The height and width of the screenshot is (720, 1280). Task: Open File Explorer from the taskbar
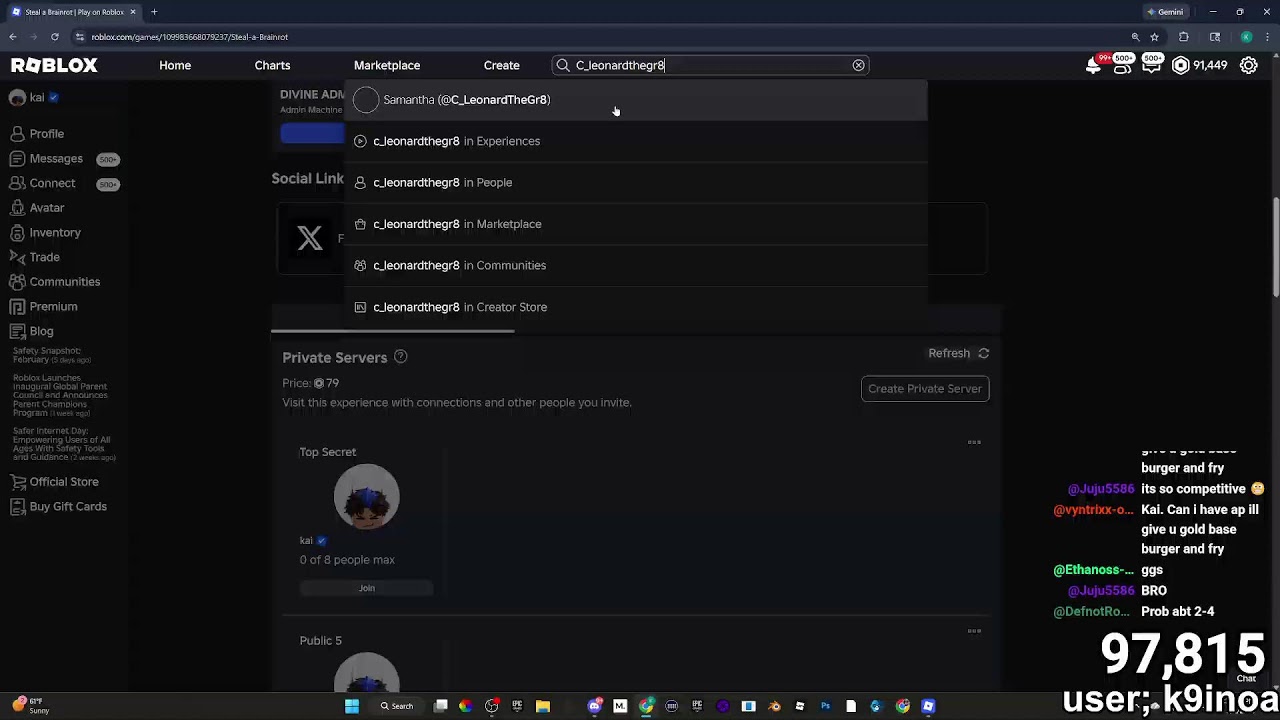(543, 706)
